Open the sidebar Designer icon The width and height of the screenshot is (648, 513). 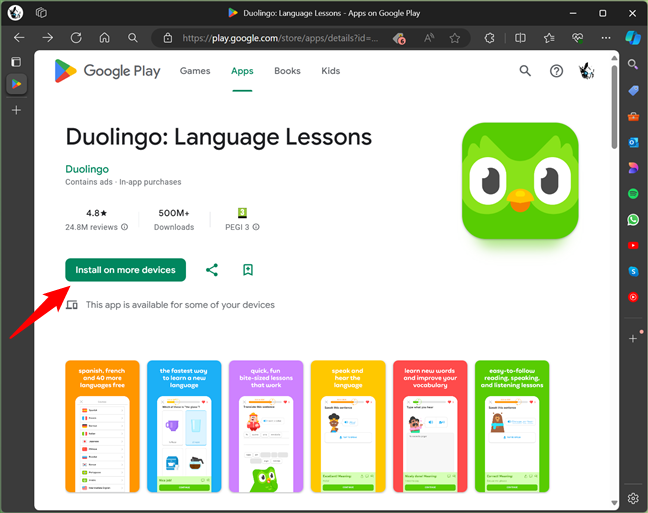pyautogui.click(x=633, y=168)
